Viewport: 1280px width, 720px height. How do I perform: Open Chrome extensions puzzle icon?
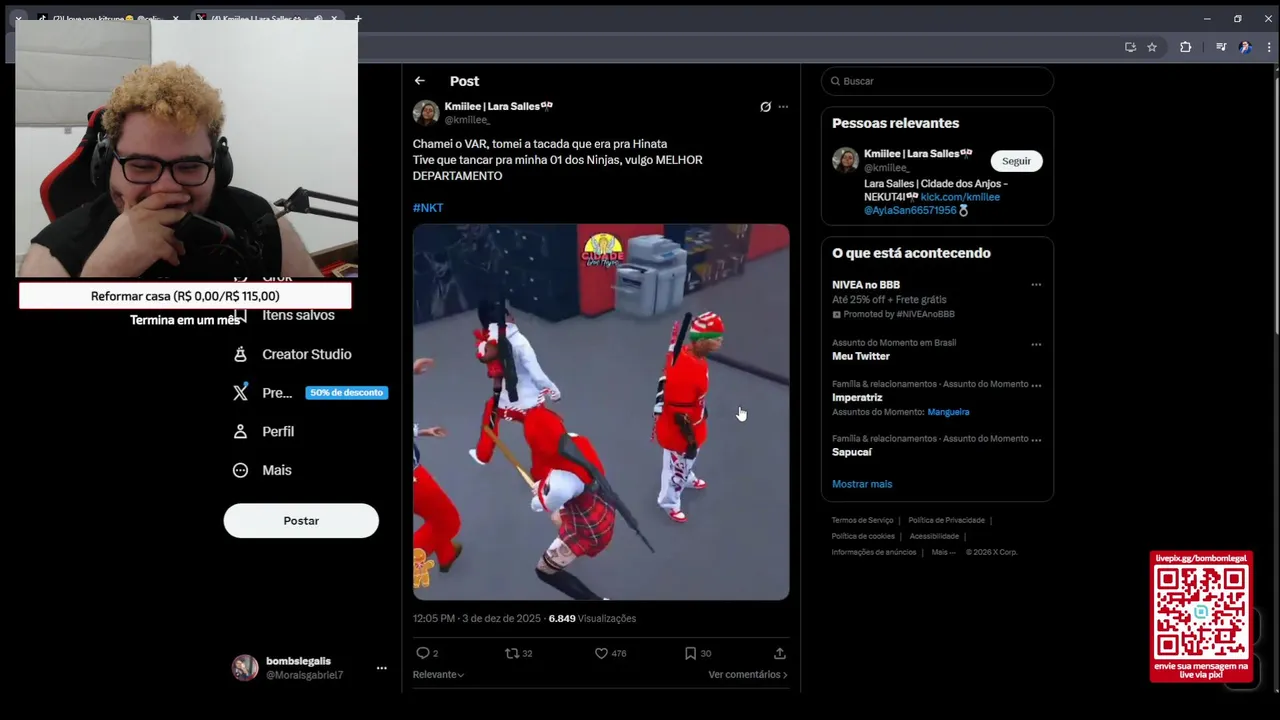pyautogui.click(x=1186, y=47)
